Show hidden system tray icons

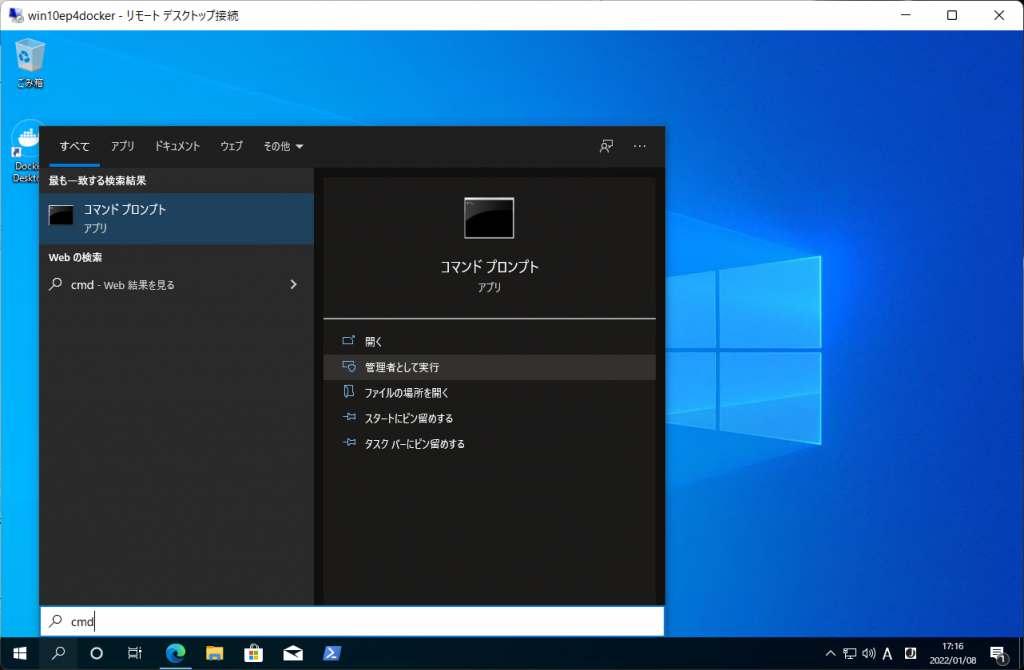[x=830, y=653]
